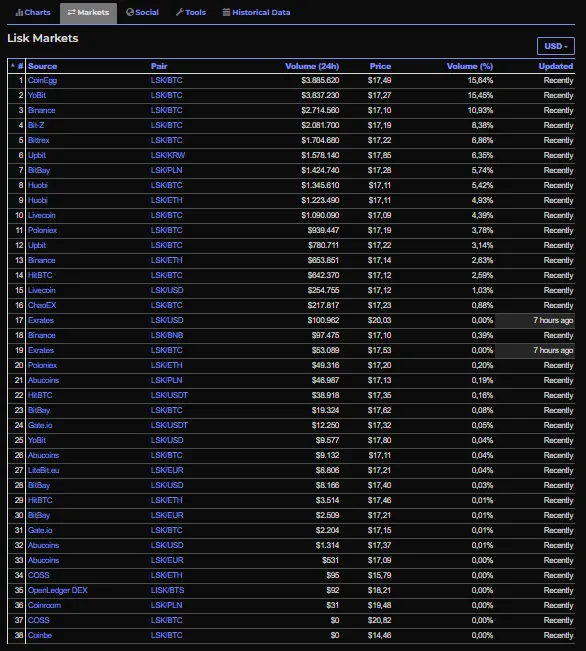586x651 pixels.
Task: Sort by Updated column header
Action: pyautogui.click(x=556, y=66)
